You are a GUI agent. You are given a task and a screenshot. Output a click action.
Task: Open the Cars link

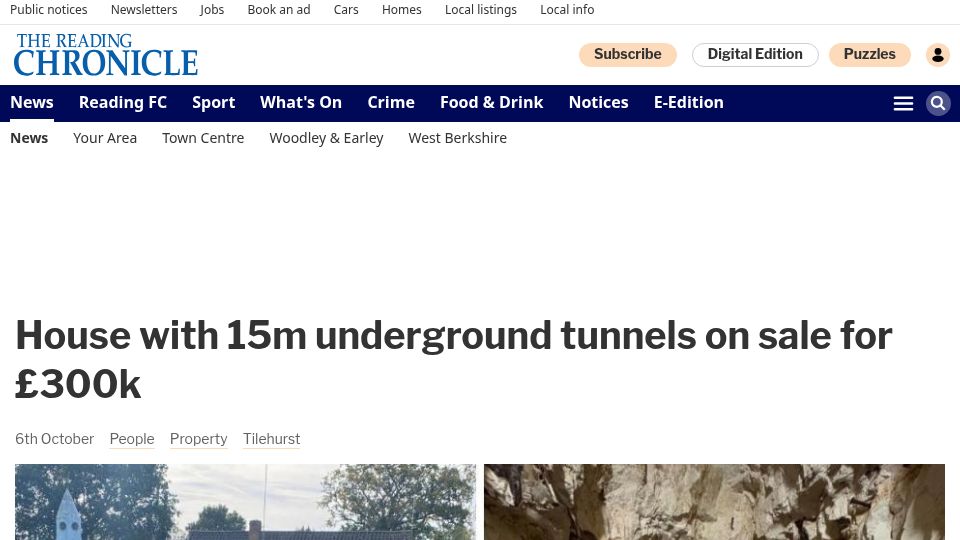[346, 10]
